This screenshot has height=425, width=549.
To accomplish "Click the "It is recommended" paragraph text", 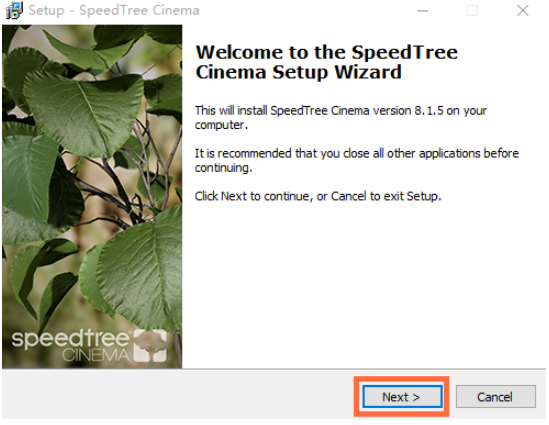I will [x=357, y=160].
